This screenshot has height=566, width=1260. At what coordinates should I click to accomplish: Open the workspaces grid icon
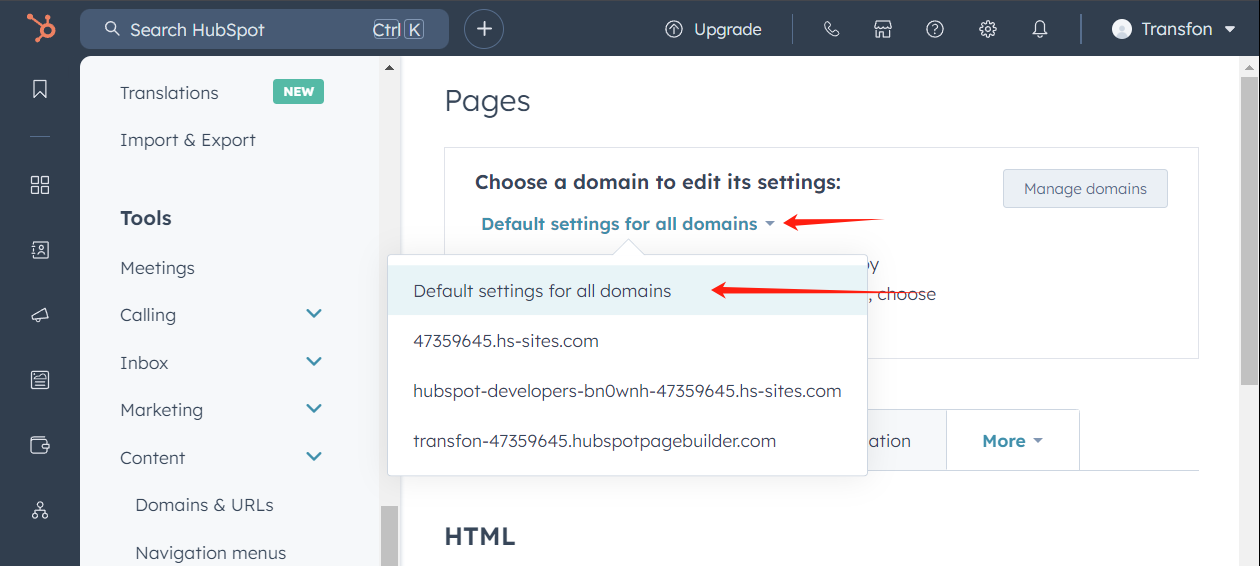(x=40, y=185)
